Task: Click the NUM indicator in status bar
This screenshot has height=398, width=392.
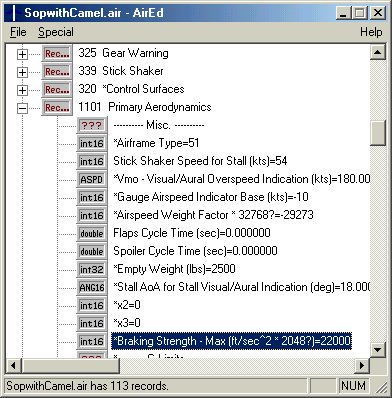Action: (353, 386)
